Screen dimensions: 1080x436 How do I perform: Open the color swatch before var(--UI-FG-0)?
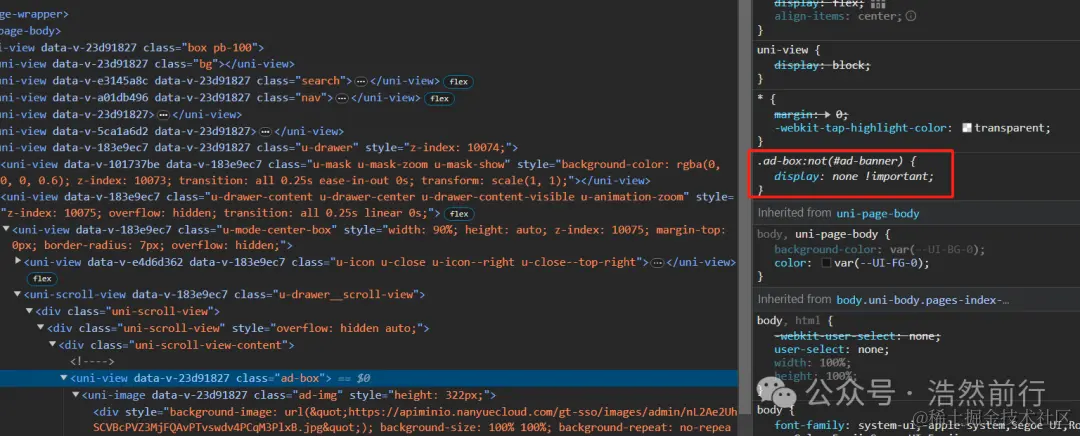click(x=827, y=263)
